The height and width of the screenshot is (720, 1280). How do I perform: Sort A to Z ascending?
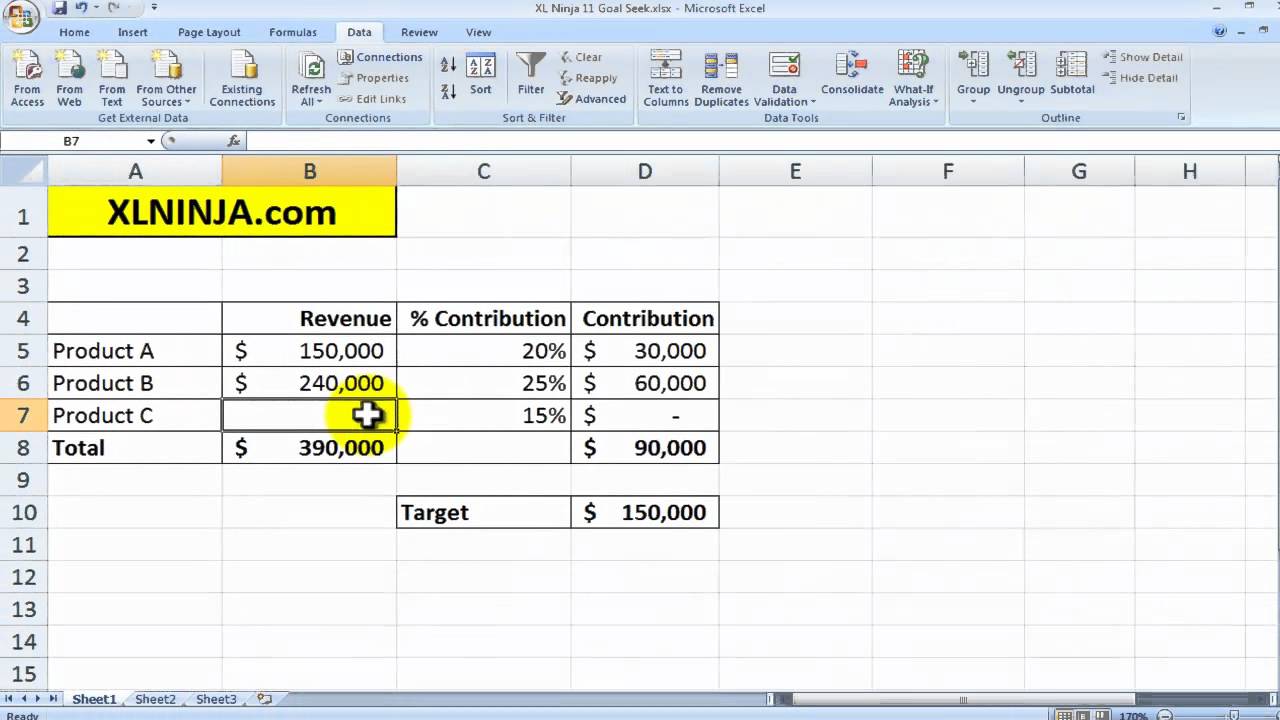pos(448,65)
